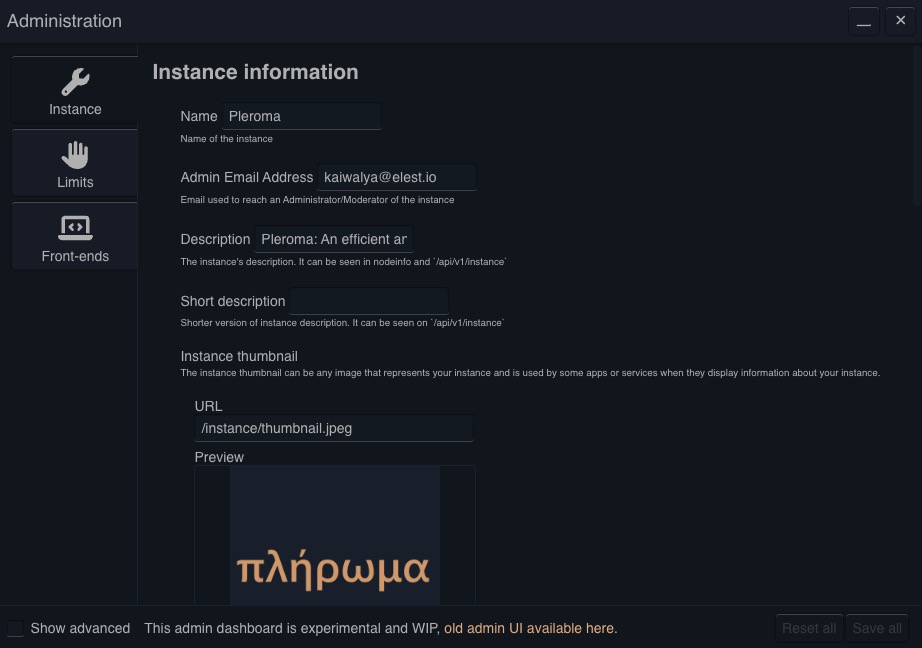
Task: Enable the Show advanced checkbox
Action: click(15, 628)
